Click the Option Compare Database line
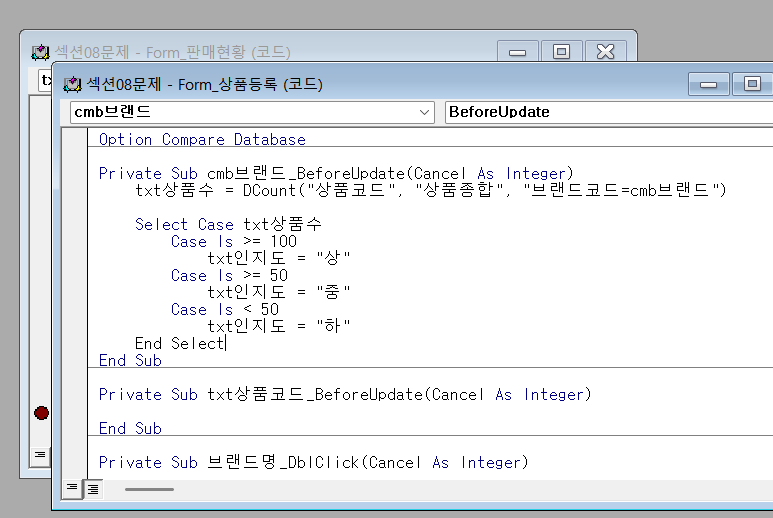The image size is (773, 518). [x=202, y=140]
